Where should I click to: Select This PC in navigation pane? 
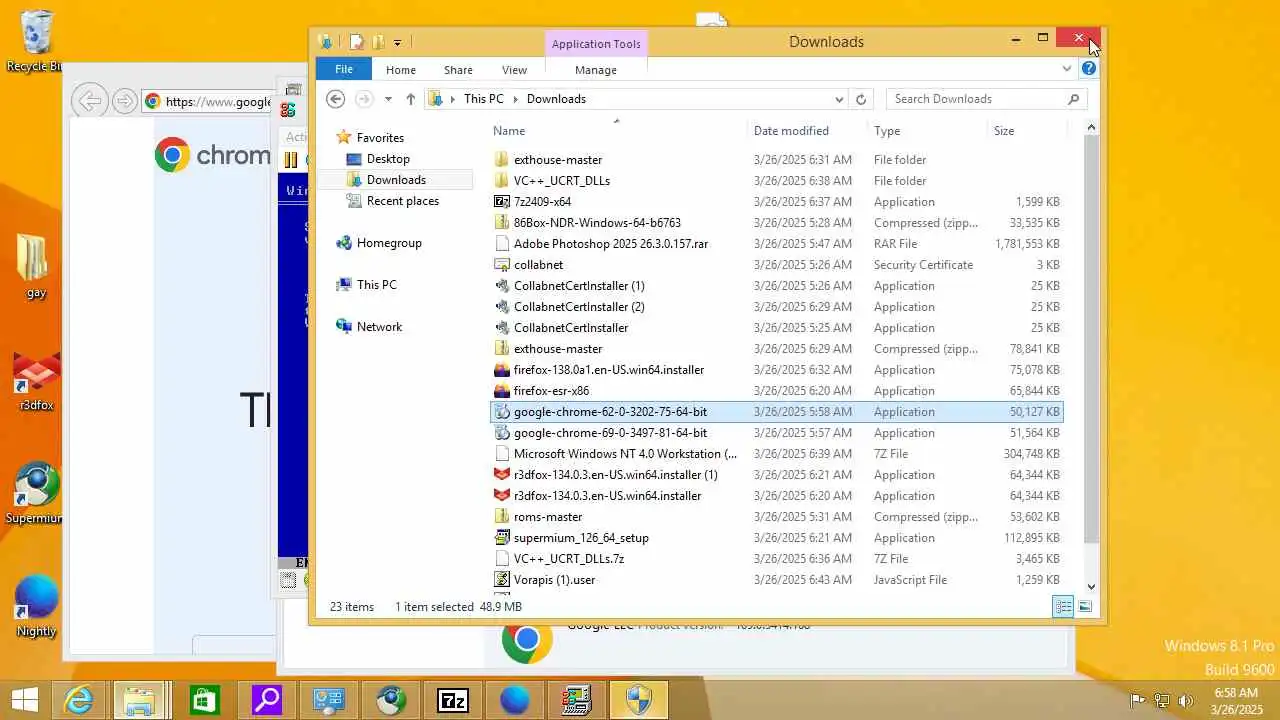click(x=376, y=285)
